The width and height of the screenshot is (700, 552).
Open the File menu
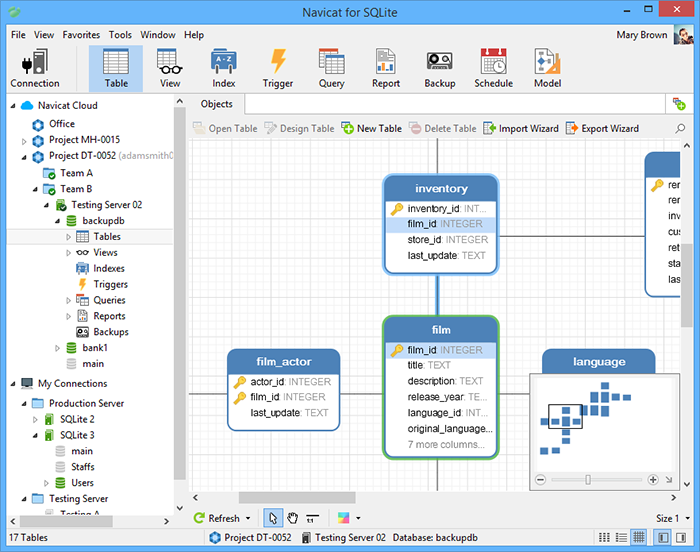[x=18, y=35]
